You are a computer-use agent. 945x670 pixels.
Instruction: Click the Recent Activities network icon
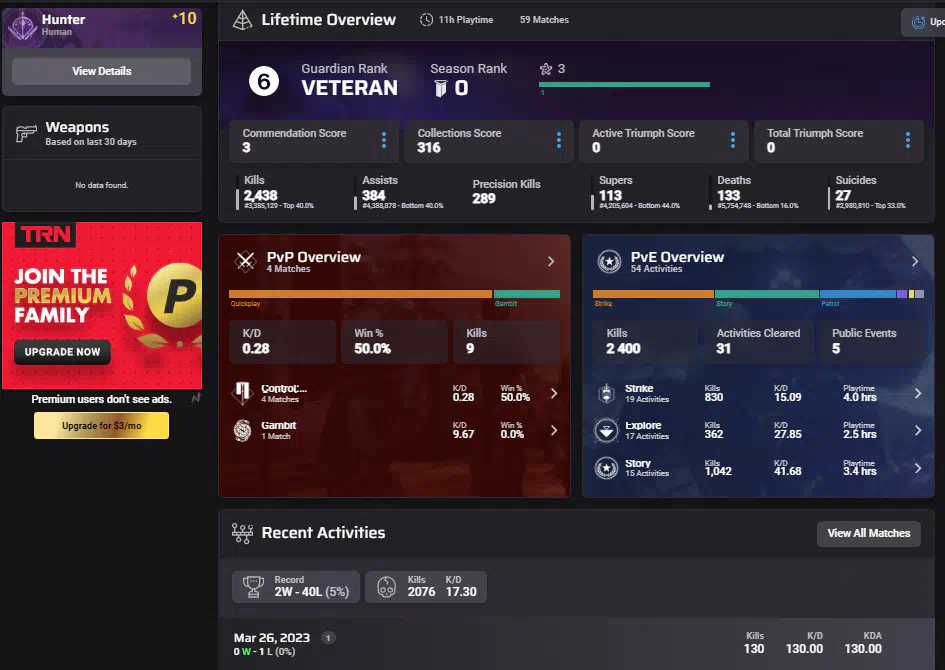pos(242,533)
